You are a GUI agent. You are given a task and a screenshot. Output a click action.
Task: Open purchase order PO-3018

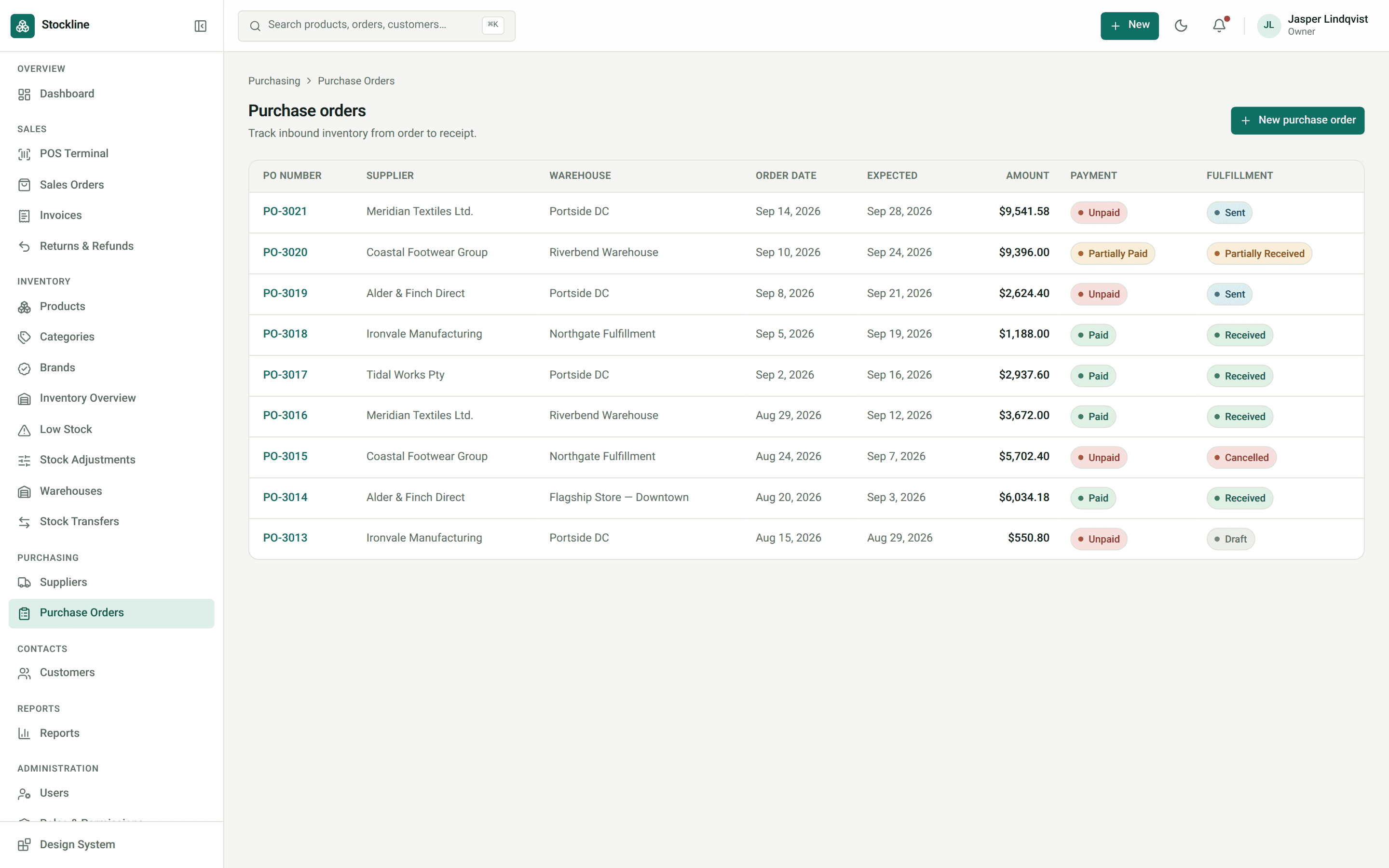[x=285, y=334]
